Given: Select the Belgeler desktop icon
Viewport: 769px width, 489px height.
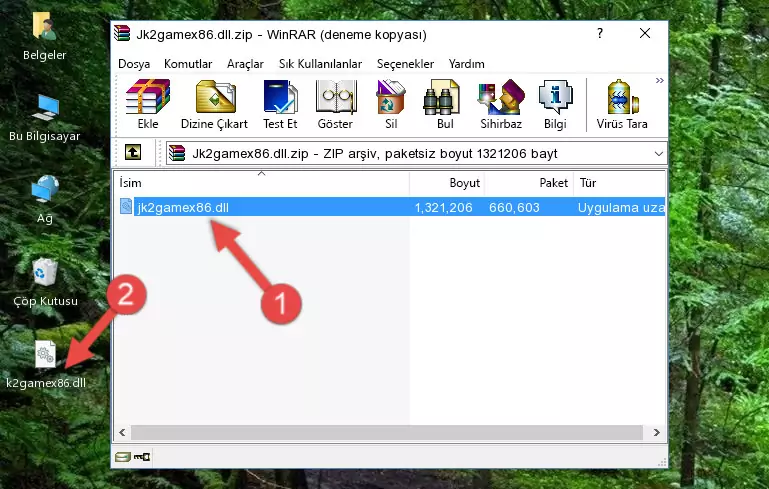Looking at the screenshot, I should [x=45, y=36].
